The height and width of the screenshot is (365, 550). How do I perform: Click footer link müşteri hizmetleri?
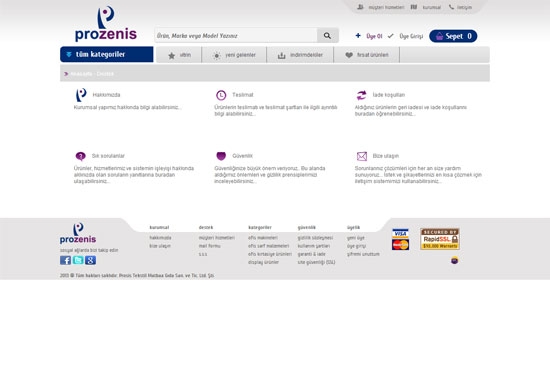(x=217, y=238)
